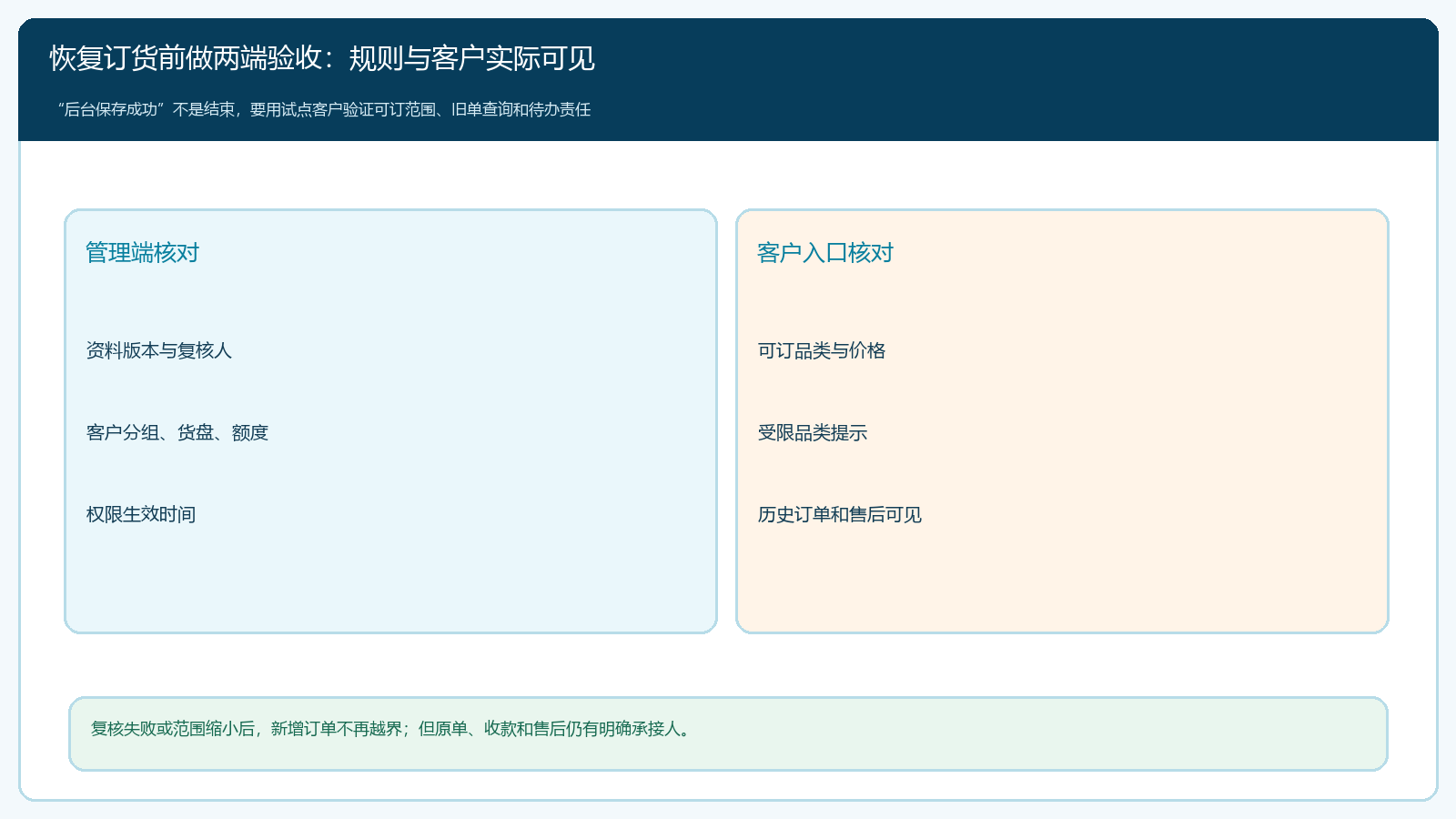Click the 管理端核对 card heading
The width and height of the screenshot is (1456, 819).
pyautogui.click(x=142, y=253)
